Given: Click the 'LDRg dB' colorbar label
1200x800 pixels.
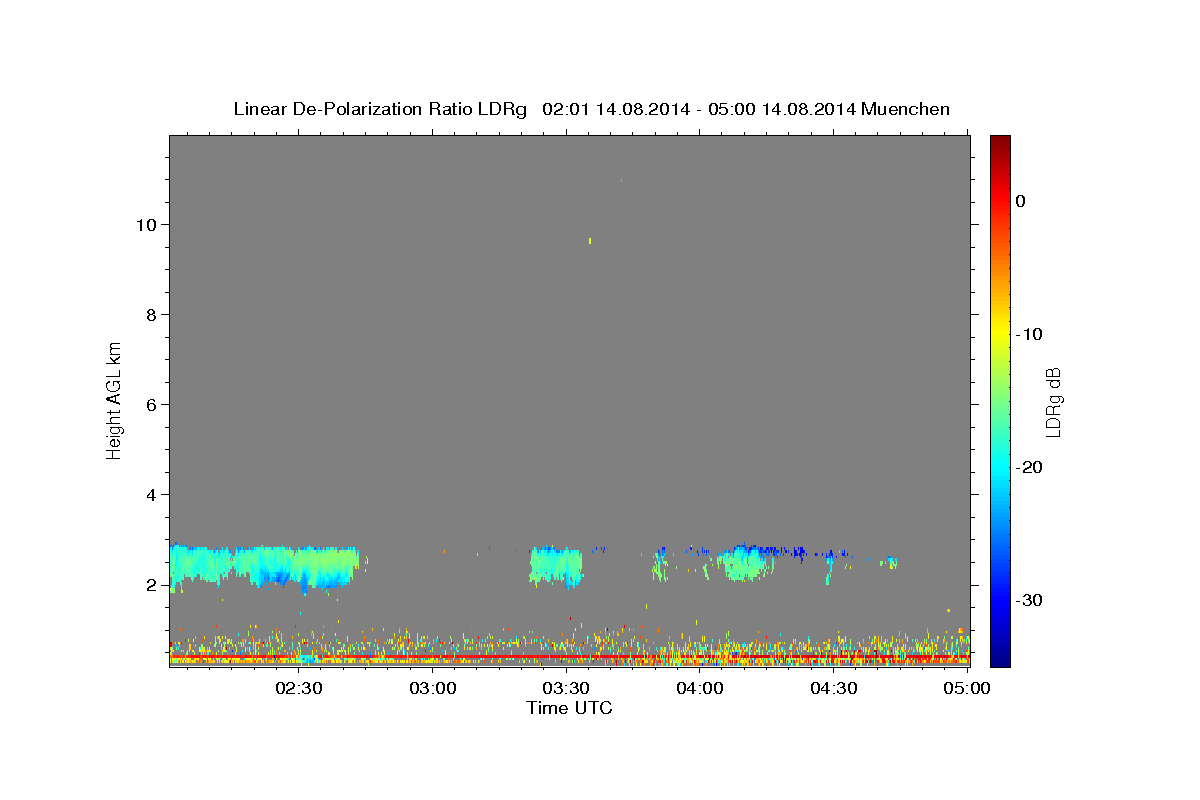Looking at the screenshot, I should [1052, 401].
